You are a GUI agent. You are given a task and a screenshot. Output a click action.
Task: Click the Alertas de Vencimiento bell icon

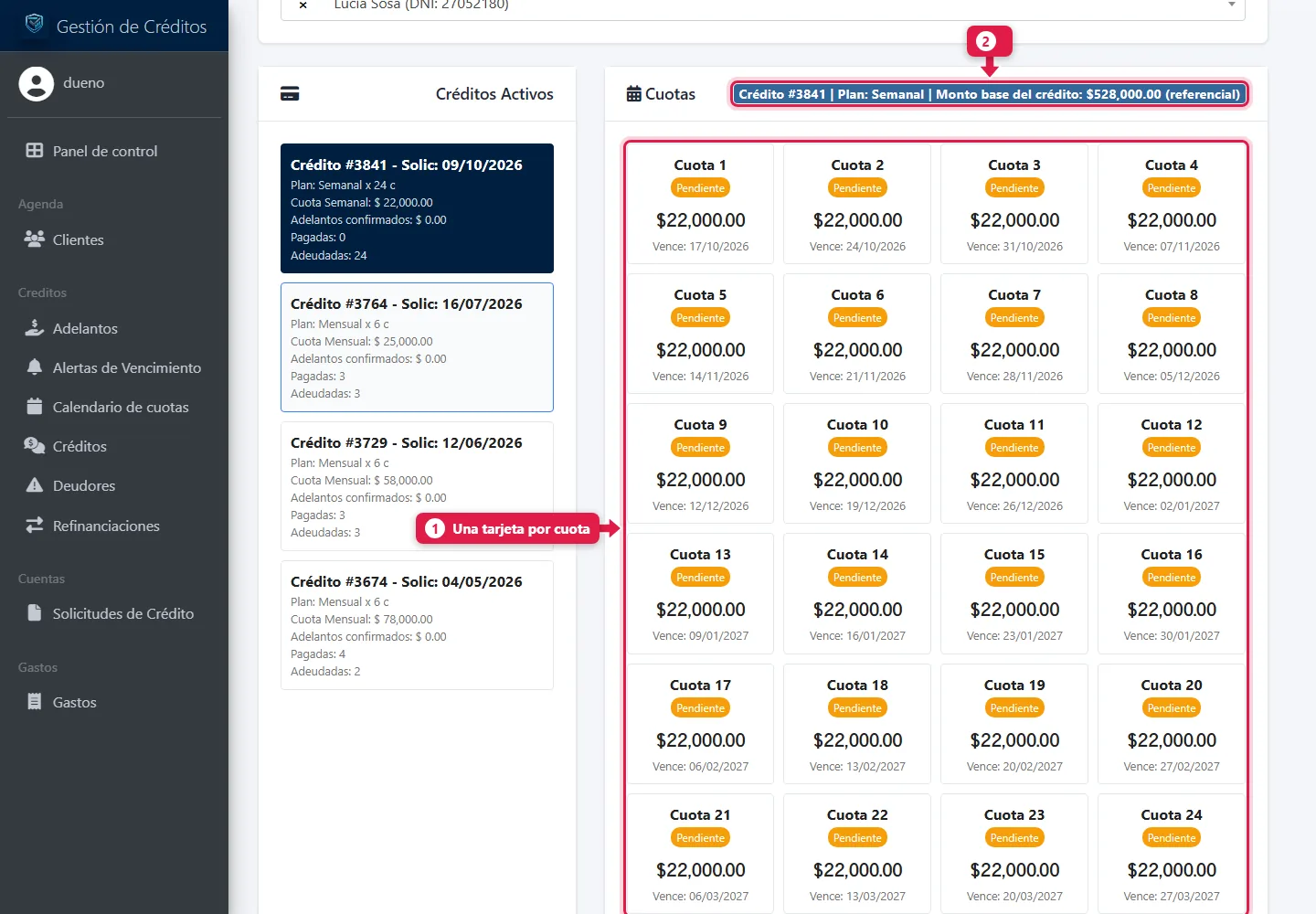pos(35,367)
